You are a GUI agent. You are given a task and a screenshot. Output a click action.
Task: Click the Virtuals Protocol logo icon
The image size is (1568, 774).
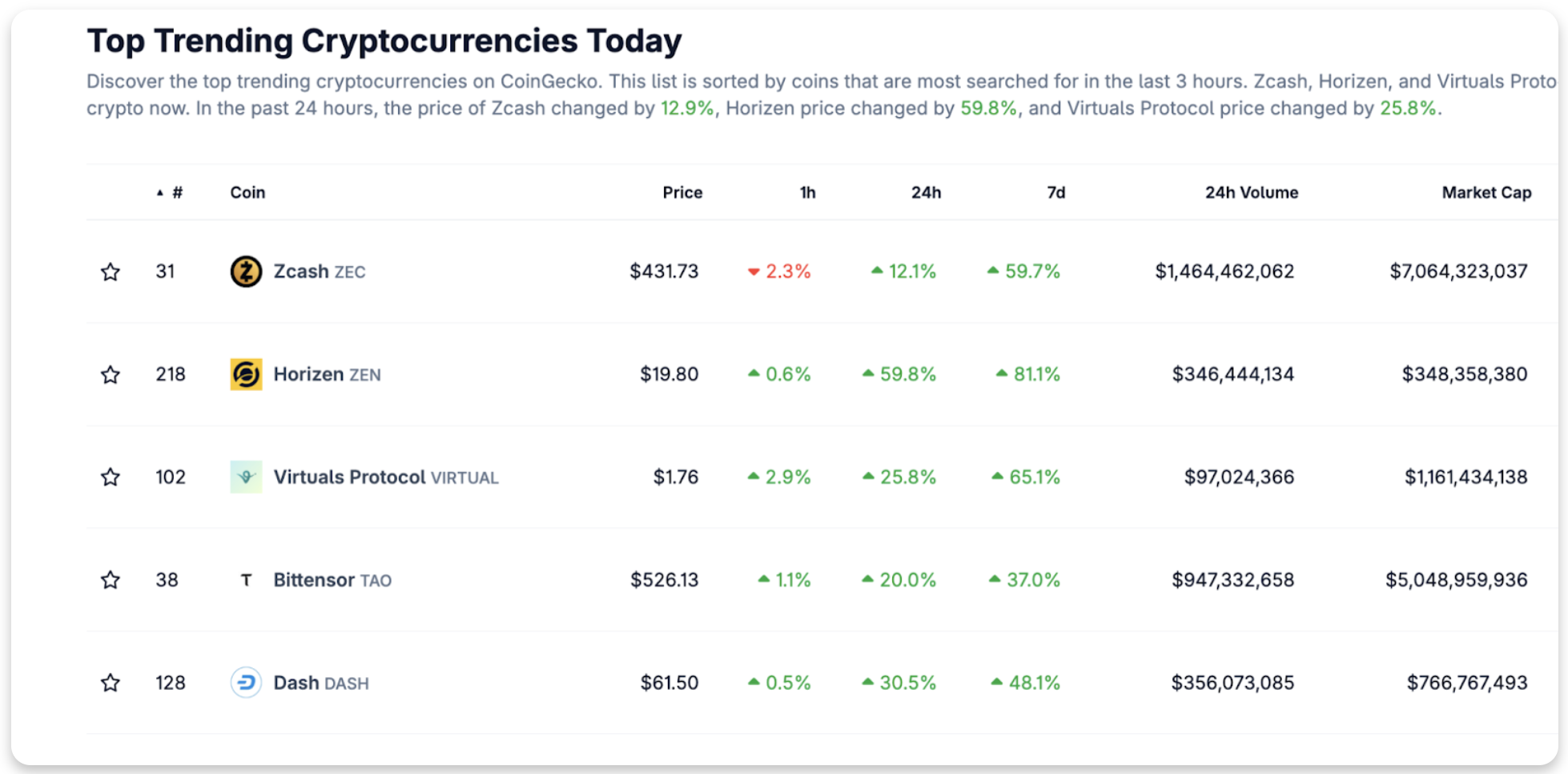point(246,477)
